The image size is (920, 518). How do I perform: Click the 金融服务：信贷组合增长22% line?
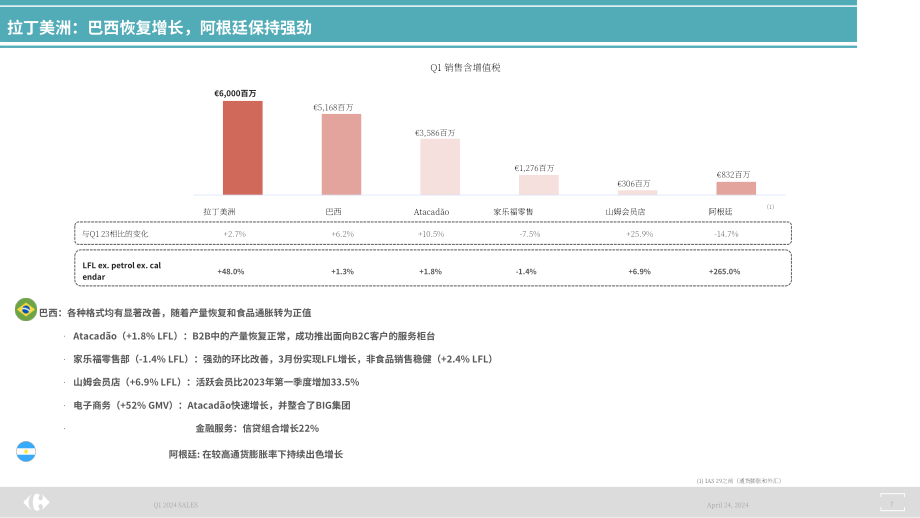click(x=257, y=428)
